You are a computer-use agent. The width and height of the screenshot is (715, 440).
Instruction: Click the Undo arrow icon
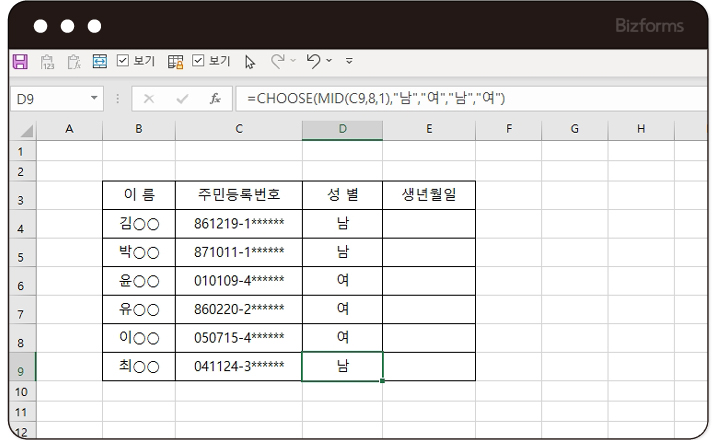[x=314, y=61]
